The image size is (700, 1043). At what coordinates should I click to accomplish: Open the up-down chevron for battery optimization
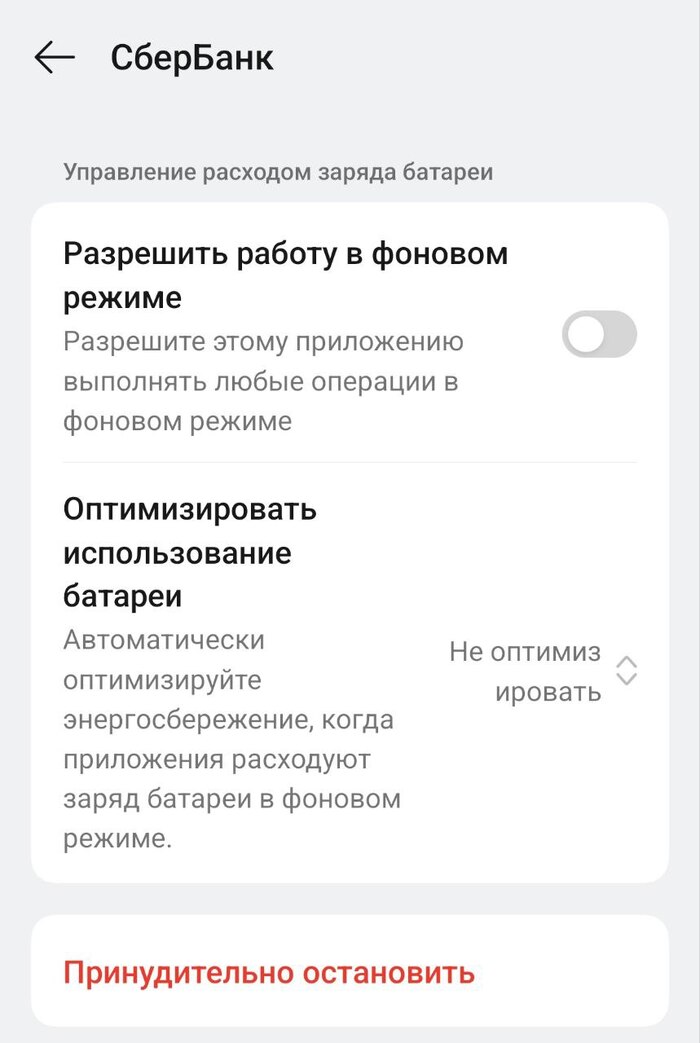point(626,671)
